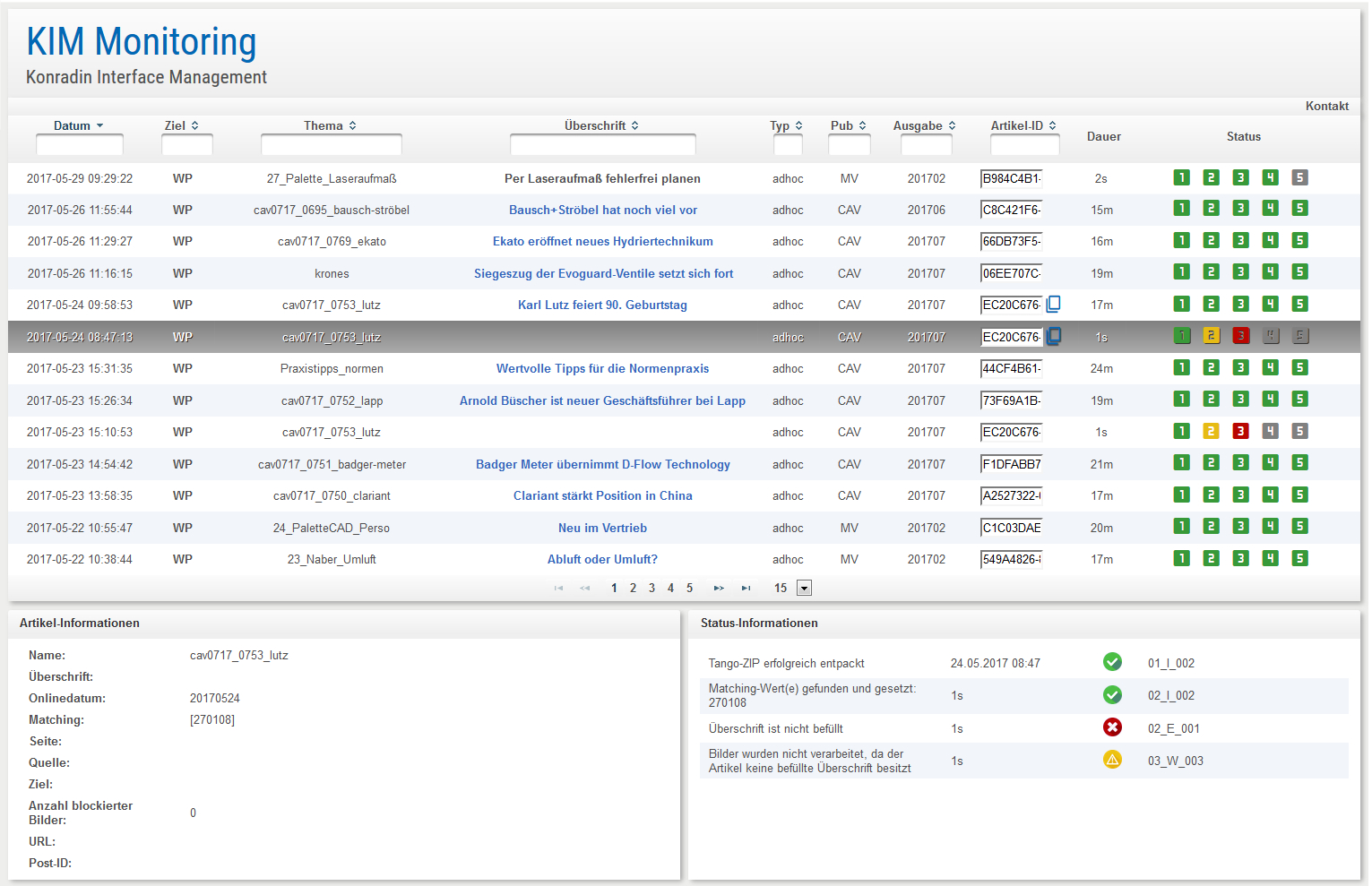Click yellow status 2 in 2017-05-23 15:10:53 row
The height and width of the screenshot is (886, 1372).
1211,431
